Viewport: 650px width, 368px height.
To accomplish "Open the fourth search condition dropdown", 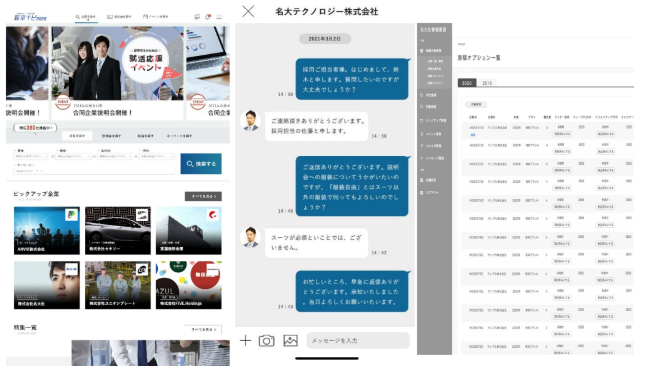I will tap(157, 157).
